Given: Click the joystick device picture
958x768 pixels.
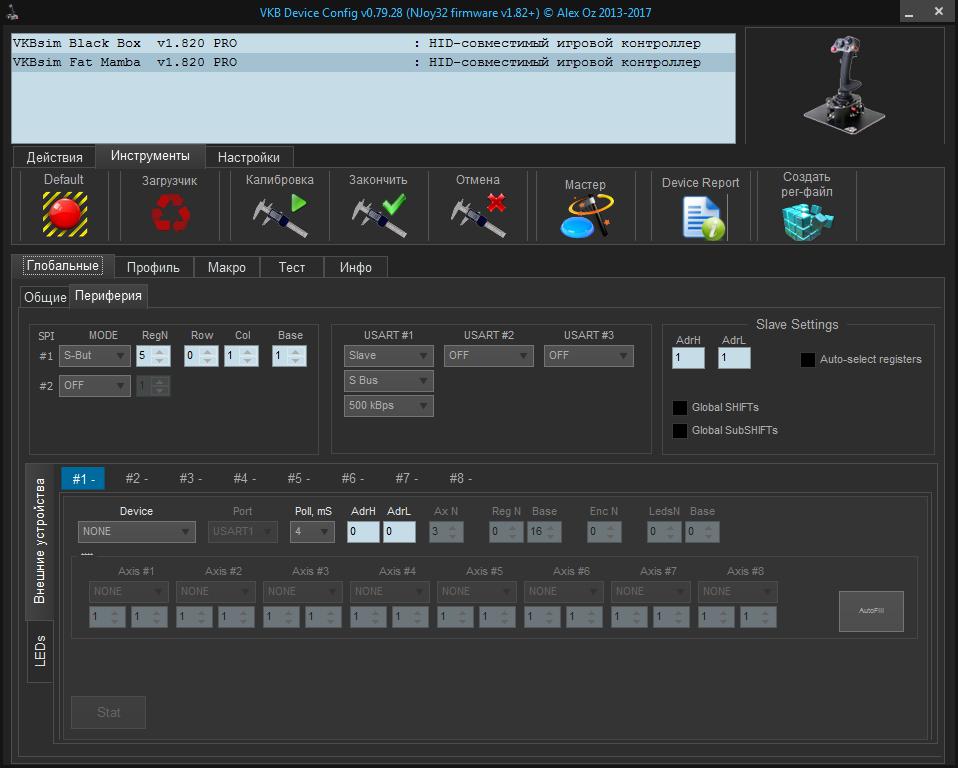Looking at the screenshot, I should point(844,84).
